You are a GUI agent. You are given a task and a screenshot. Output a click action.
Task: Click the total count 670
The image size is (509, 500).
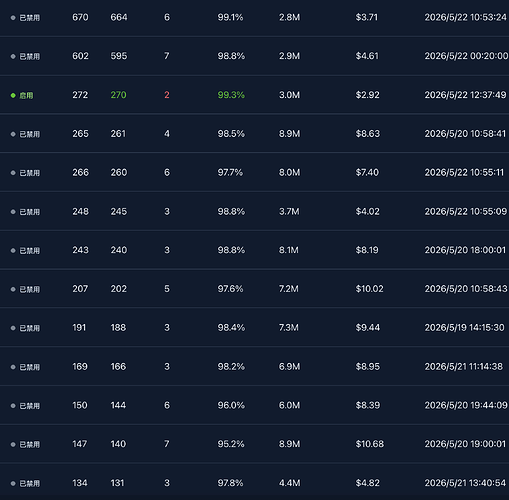(x=80, y=17)
